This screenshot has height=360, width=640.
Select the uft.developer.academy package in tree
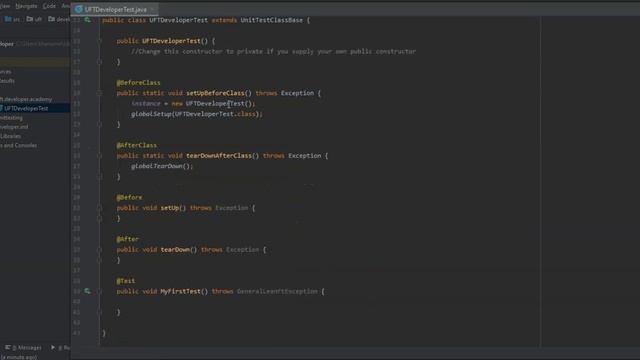[26, 99]
